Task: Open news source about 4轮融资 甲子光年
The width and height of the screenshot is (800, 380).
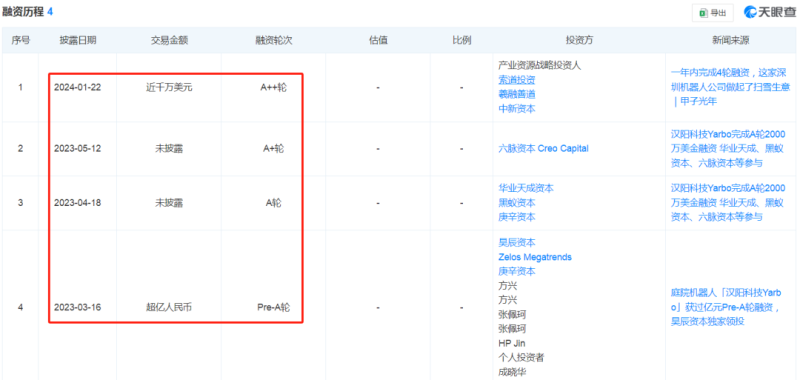Action: tap(731, 87)
